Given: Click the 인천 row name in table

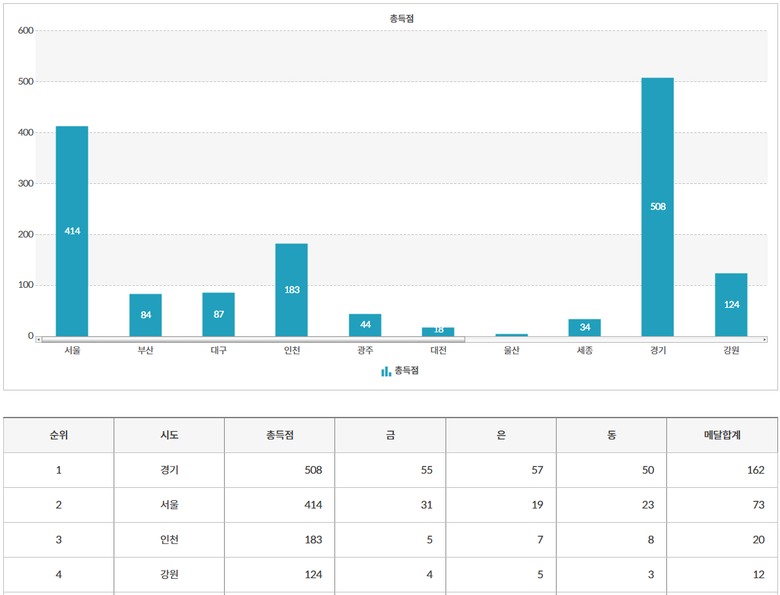Looking at the screenshot, I should click(169, 540).
